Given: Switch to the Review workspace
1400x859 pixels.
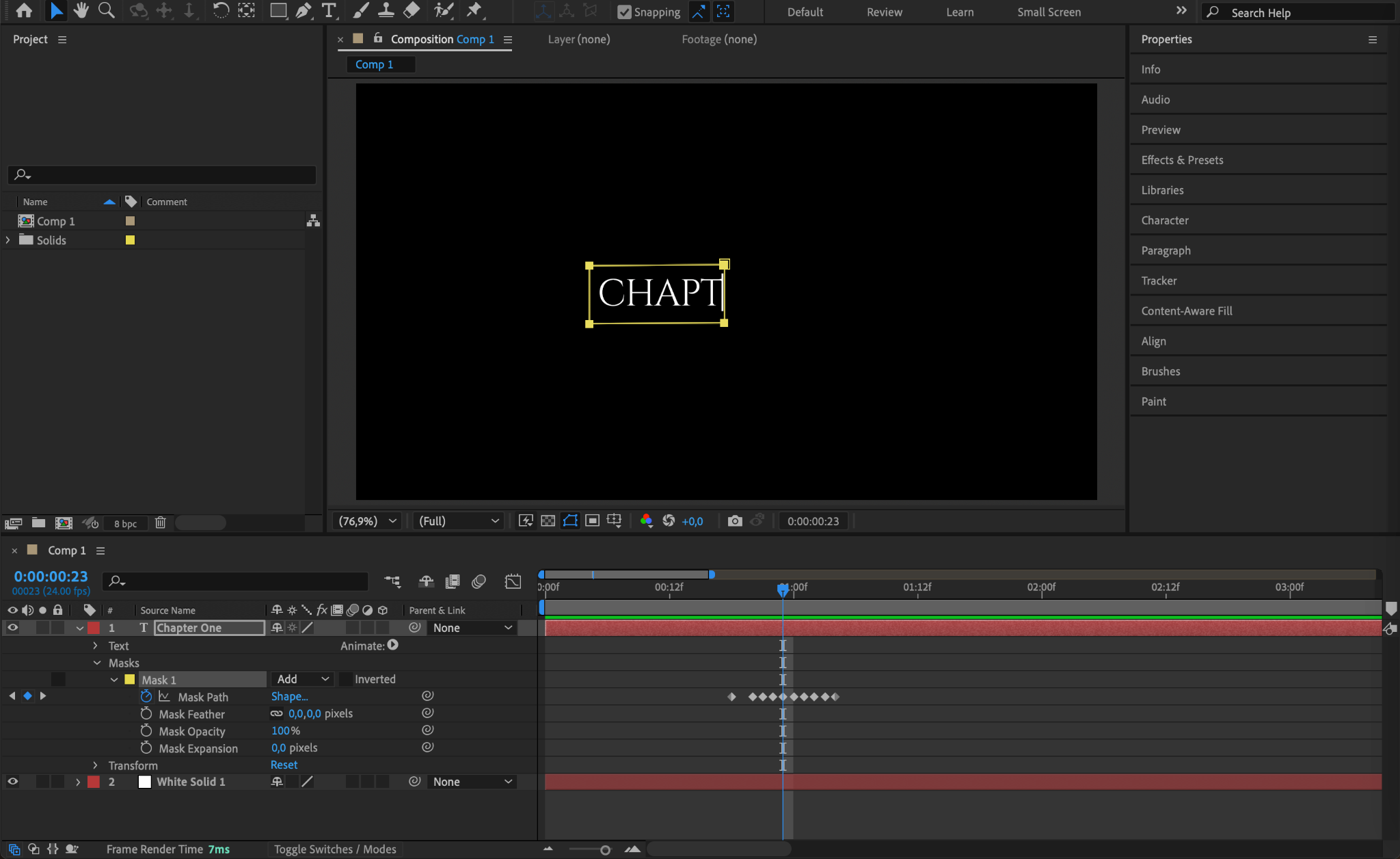Looking at the screenshot, I should click(x=884, y=12).
